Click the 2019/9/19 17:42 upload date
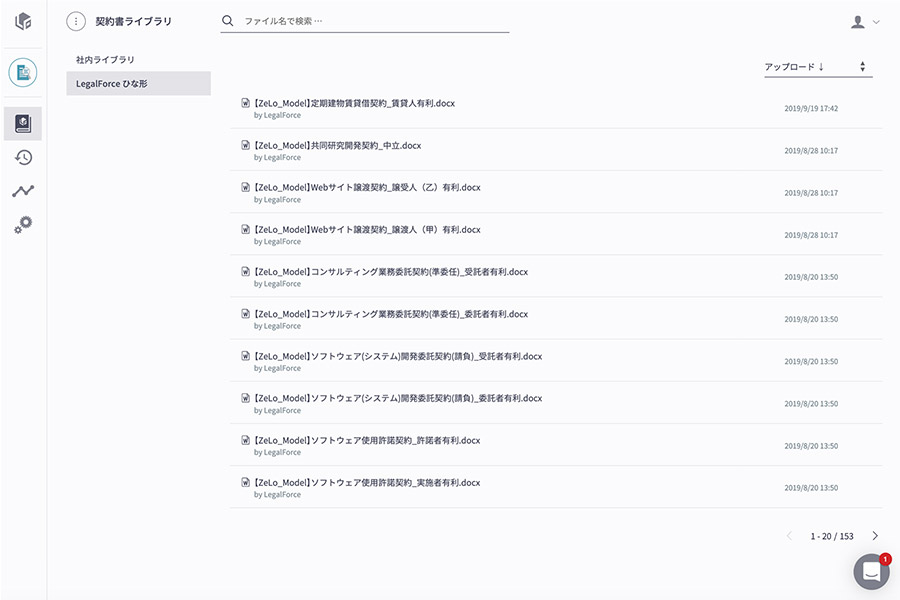 pyautogui.click(x=811, y=109)
